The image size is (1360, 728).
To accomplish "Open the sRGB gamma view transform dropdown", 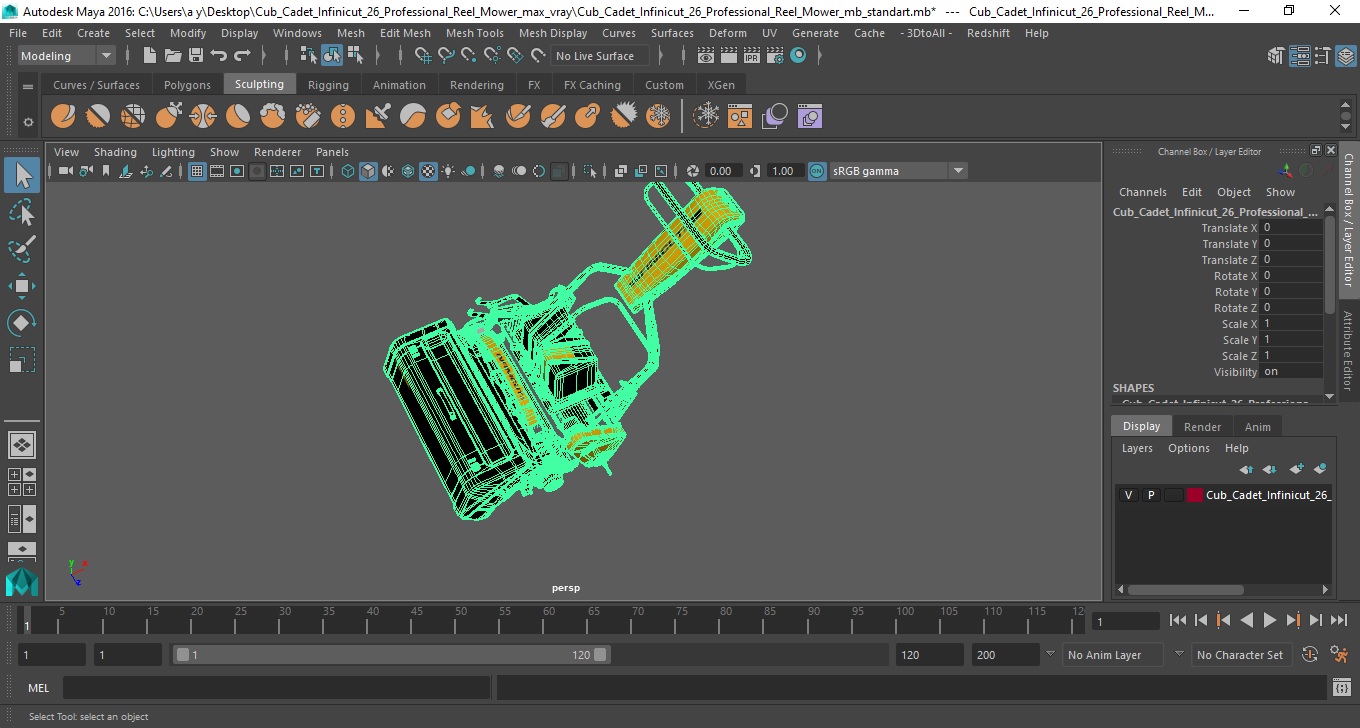I will tap(899, 171).
